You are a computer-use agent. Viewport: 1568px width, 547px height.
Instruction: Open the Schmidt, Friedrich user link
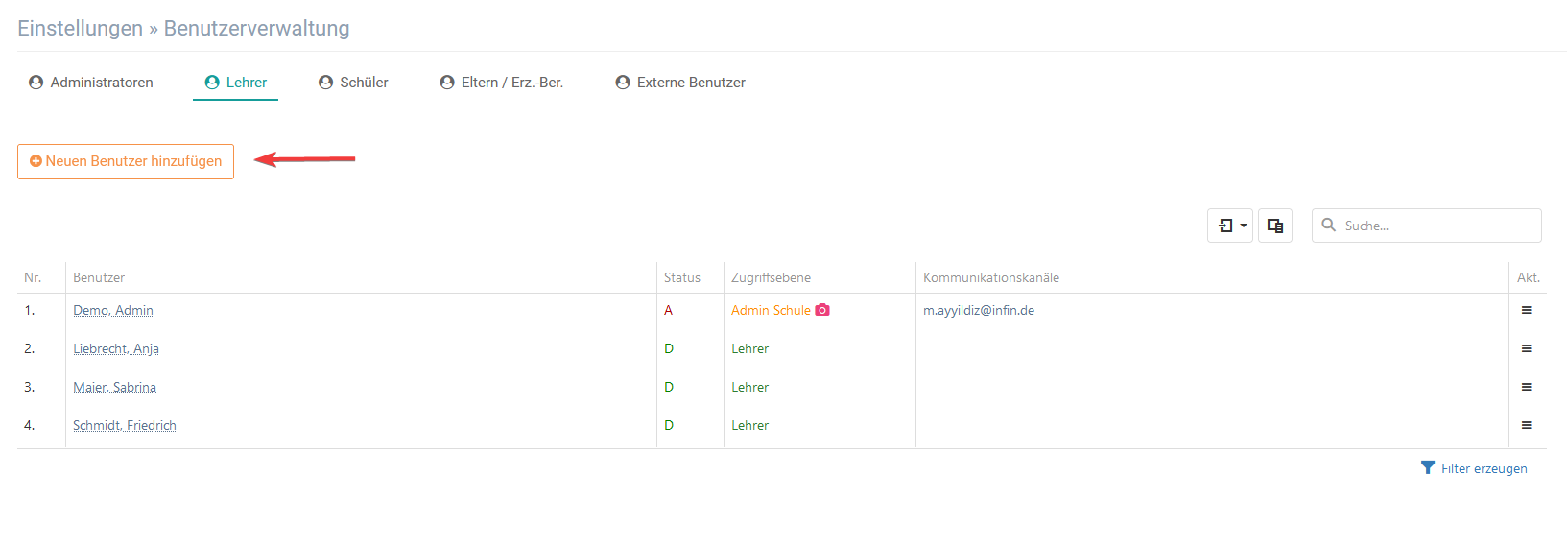click(x=125, y=425)
